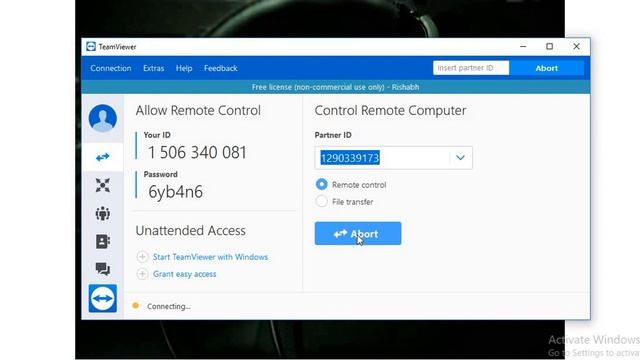Click Your ID number 1 506 340 081
640x360 pixels.
pyautogui.click(x=197, y=153)
